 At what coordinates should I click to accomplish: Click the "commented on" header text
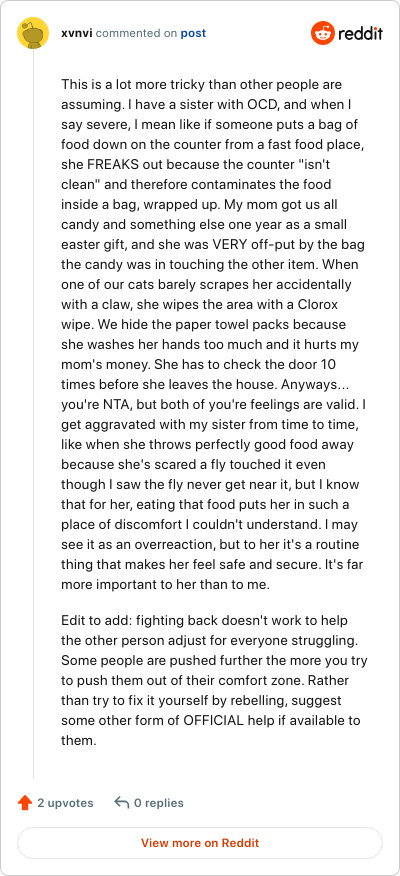tap(137, 34)
